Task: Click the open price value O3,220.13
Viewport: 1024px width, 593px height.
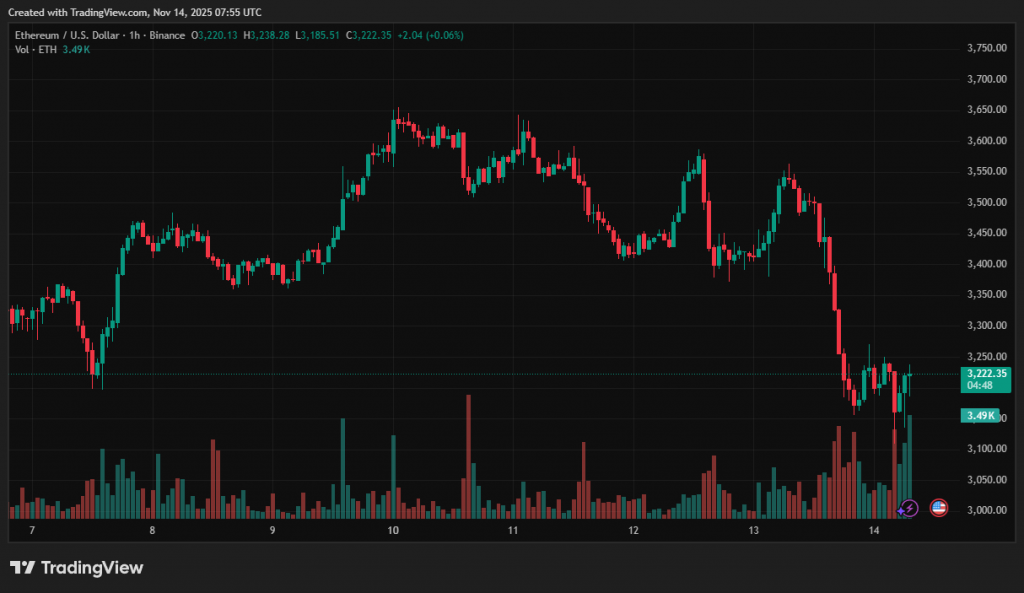Action: click(x=216, y=35)
